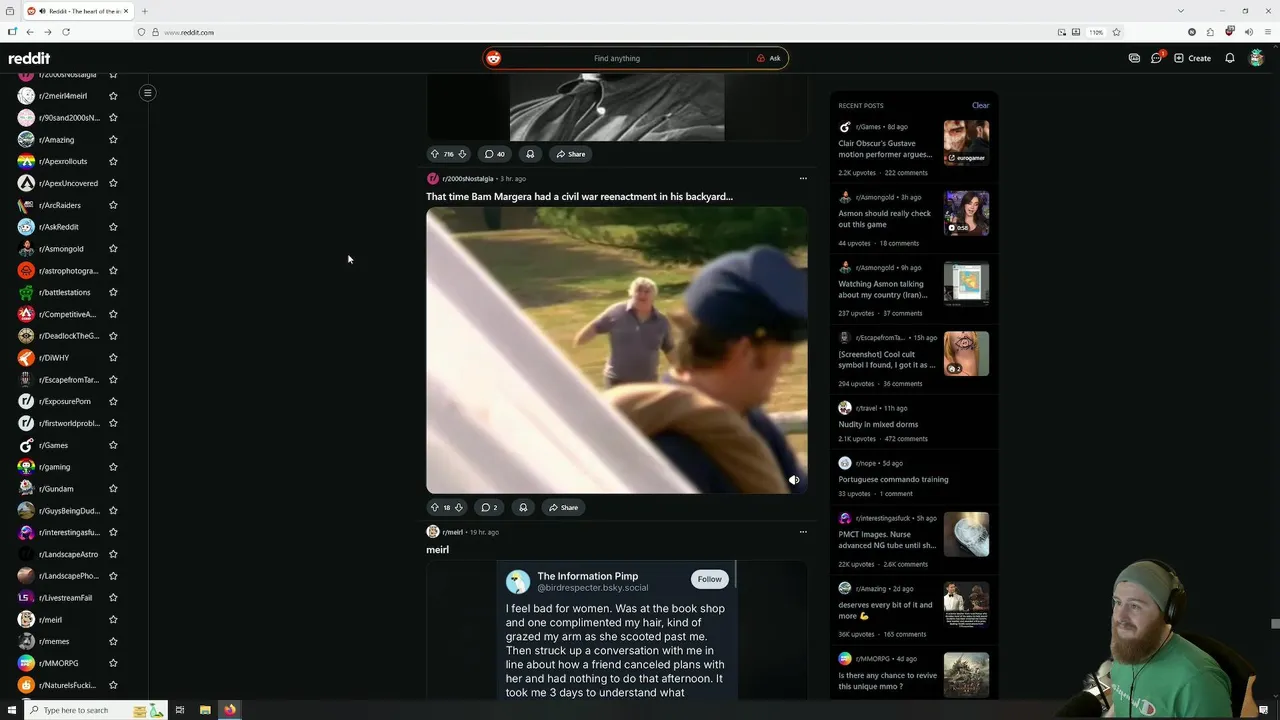Downvote the Bam Margera post
The image size is (1280, 720).
click(460, 507)
